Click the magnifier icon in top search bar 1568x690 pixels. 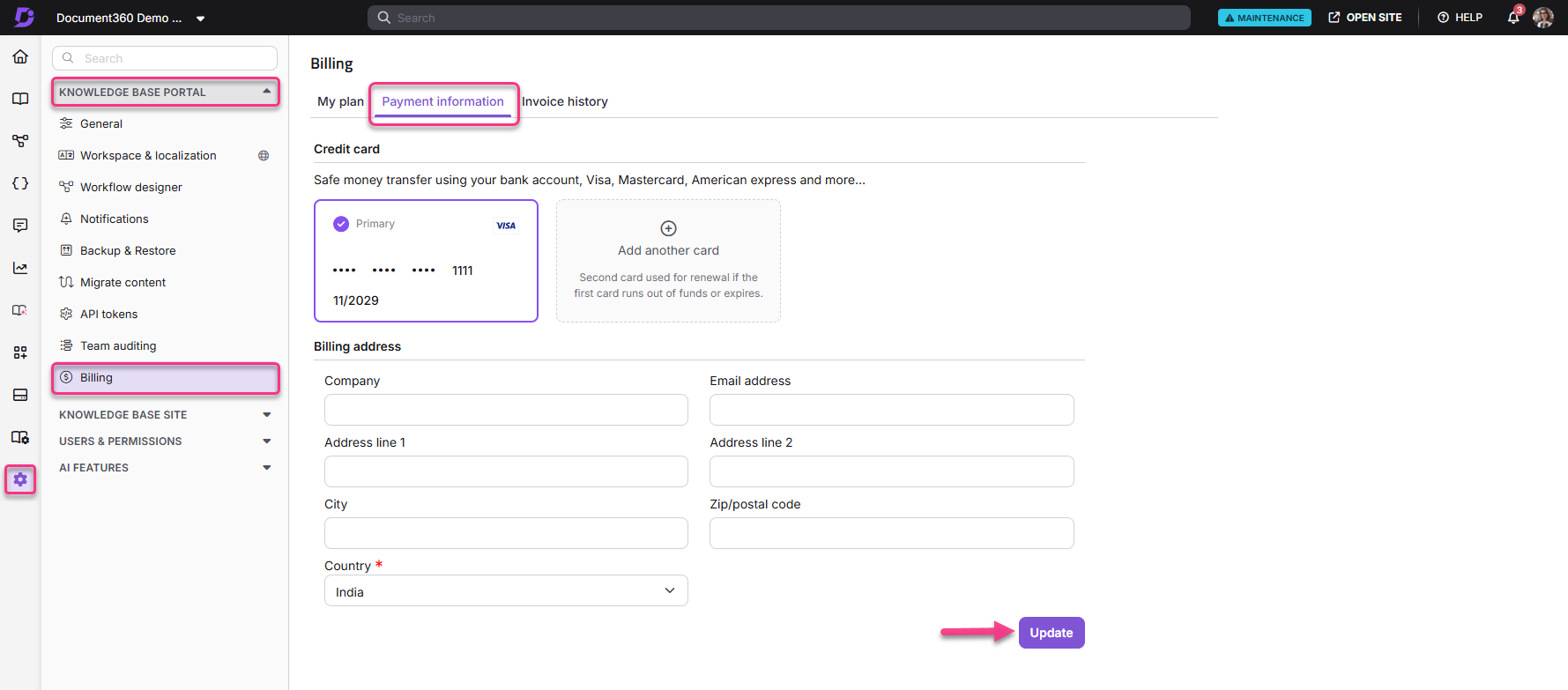[384, 18]
